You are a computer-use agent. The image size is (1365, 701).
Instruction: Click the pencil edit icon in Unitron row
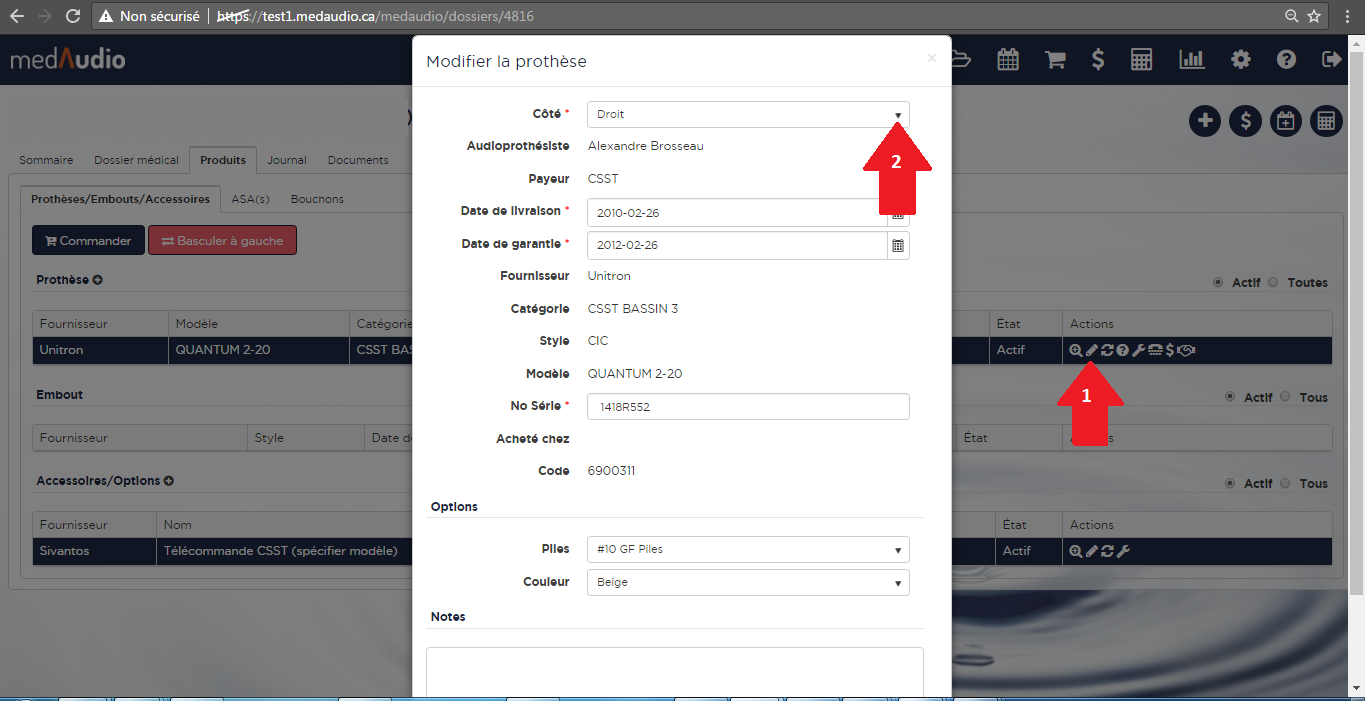pos(1092,350)
